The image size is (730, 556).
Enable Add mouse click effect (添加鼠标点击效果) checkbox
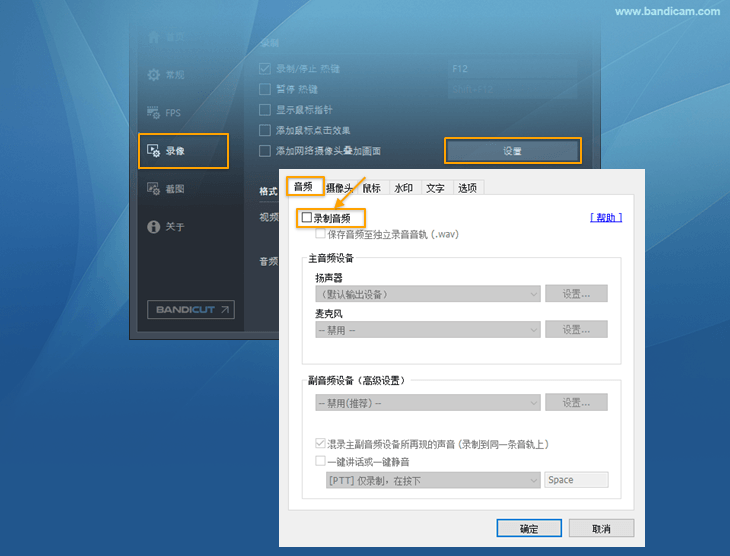[265, 130]
